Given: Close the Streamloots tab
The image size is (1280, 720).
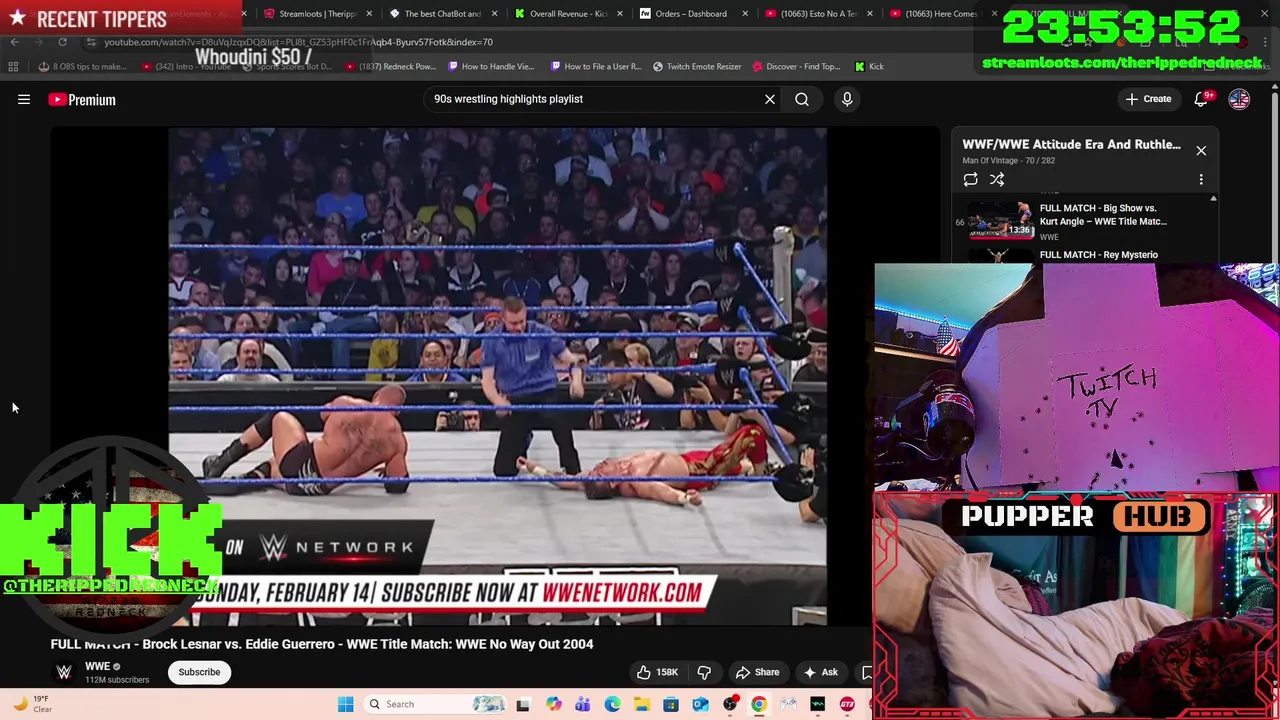Looking at the screenshot, I should (x=370, y=14).
